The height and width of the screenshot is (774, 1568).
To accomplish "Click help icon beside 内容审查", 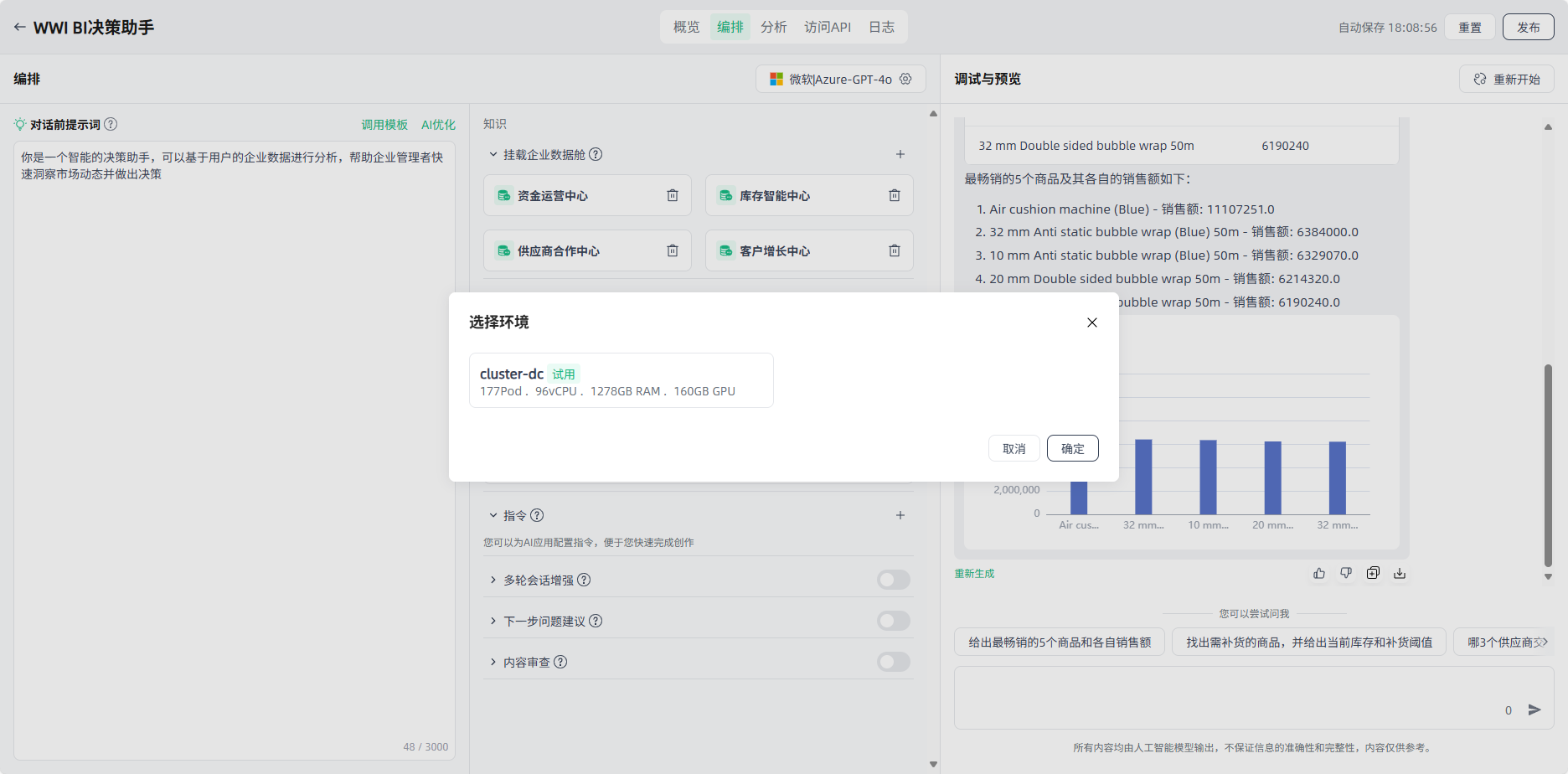I will [560, 662].
